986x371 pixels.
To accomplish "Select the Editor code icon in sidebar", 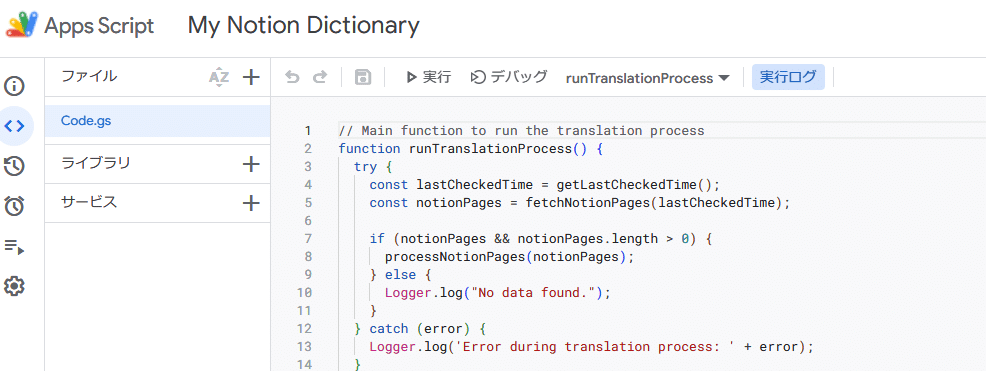I will (14, 126).
